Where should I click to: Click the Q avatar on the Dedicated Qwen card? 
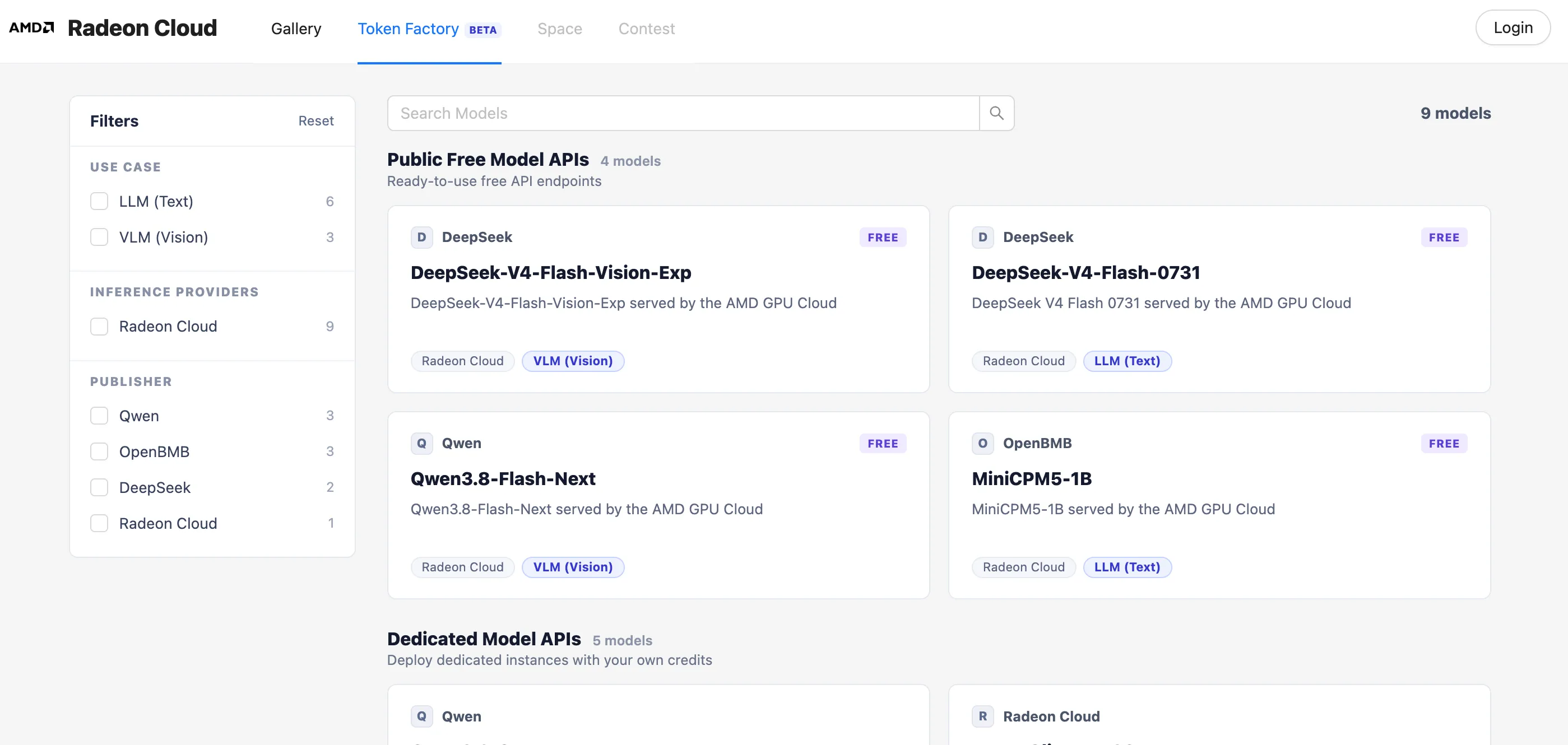(x=422, y=716)
